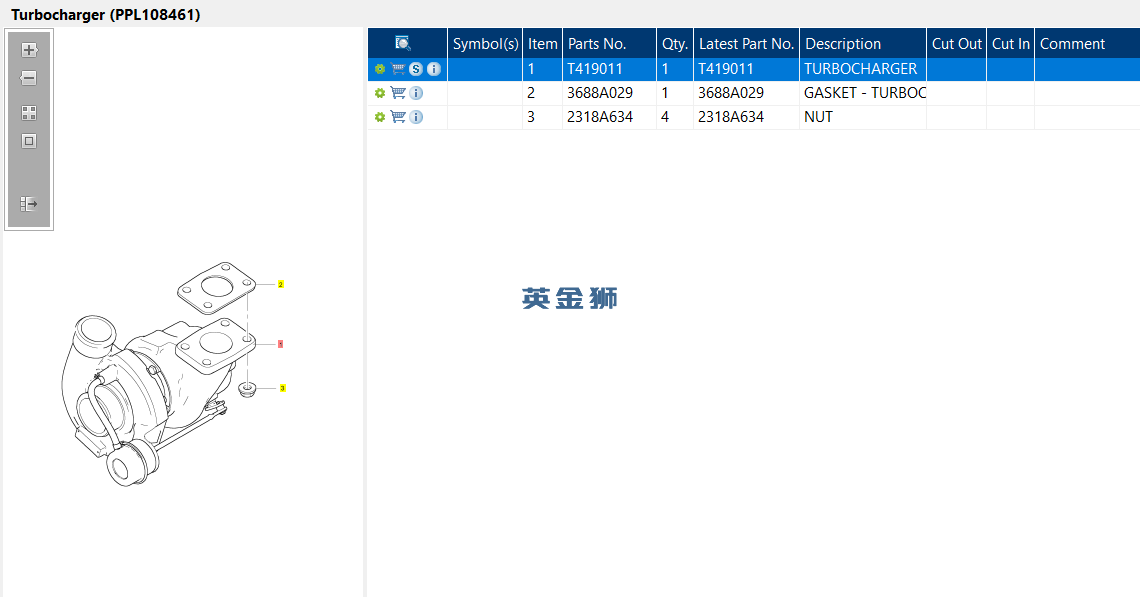Select yellow callout 2 on diagram
The height and width of the screenshot is (597, 1140).
point(281,284)
